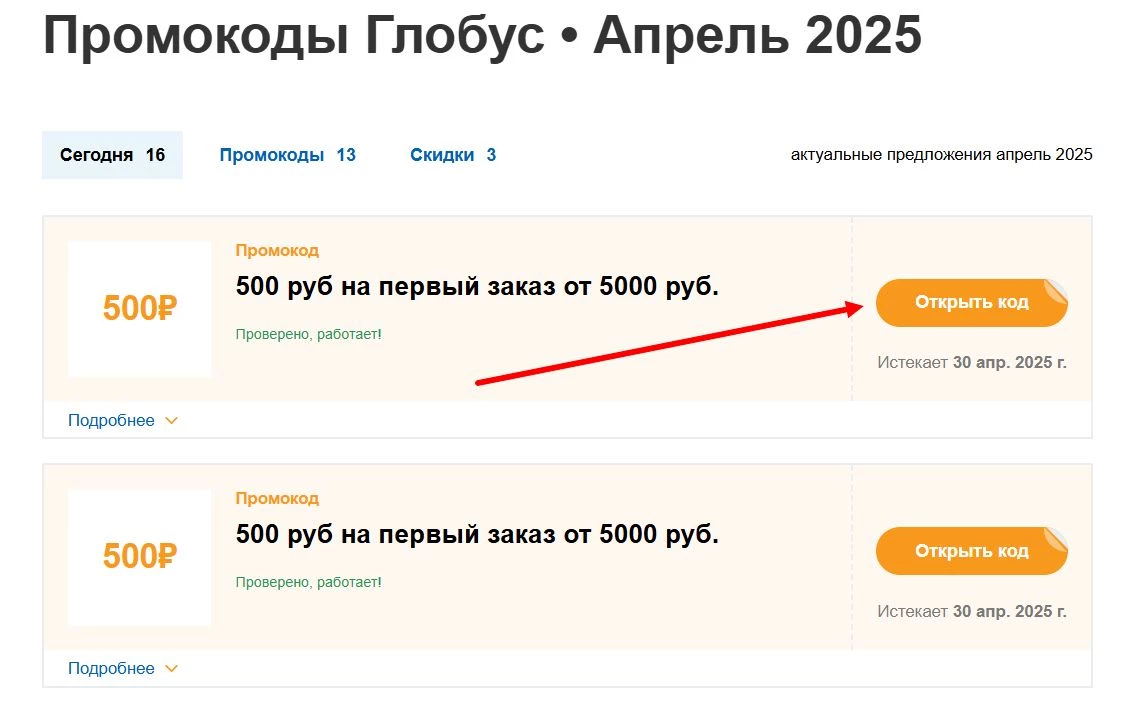Click the Проверено, работает! label on second coupon

pos(307,582)
